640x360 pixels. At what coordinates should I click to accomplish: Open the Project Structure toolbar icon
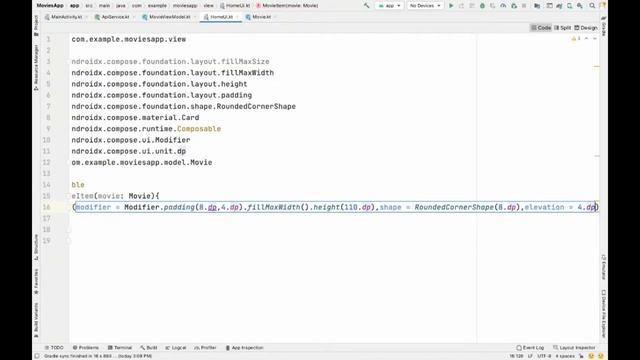pos(537,6)
